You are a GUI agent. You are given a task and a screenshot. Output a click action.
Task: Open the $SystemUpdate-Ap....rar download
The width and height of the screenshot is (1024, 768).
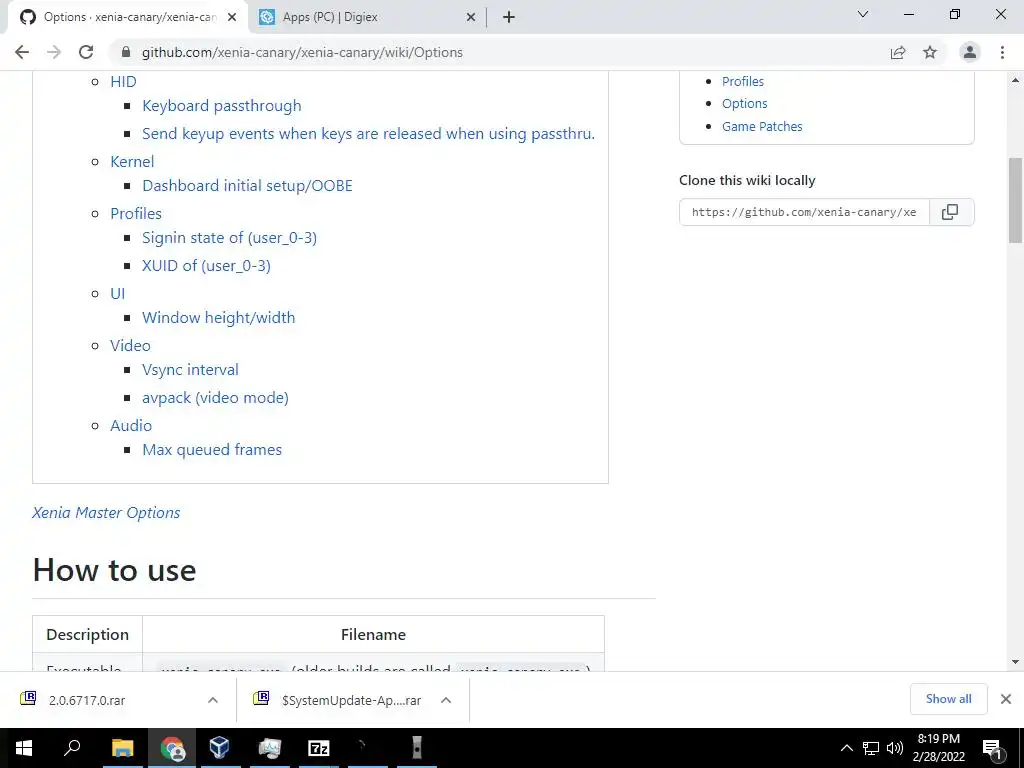(351, 700)
